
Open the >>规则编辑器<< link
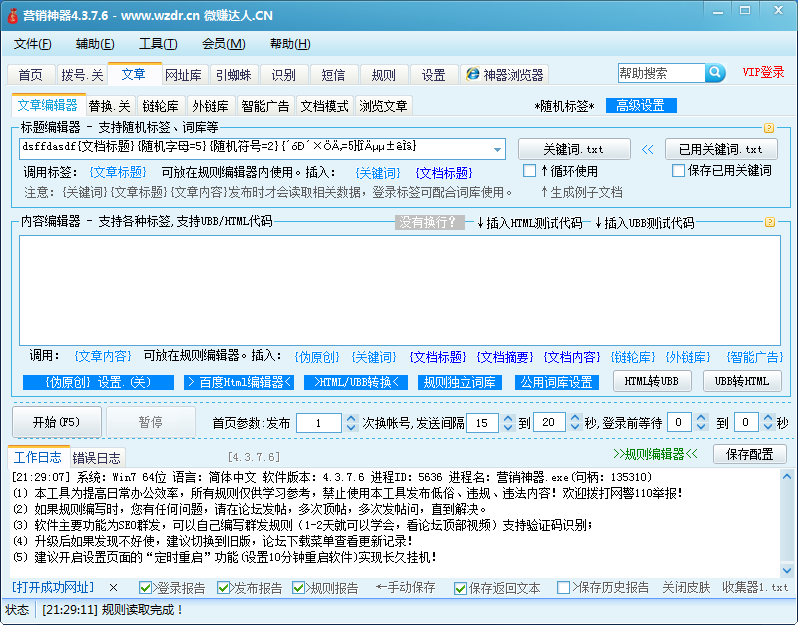pos(656,454)
